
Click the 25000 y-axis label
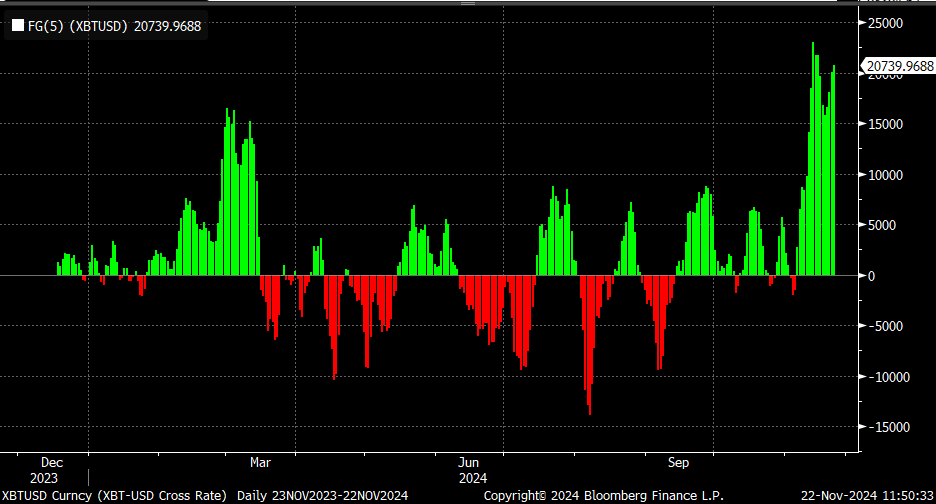[x=885, y=23]
